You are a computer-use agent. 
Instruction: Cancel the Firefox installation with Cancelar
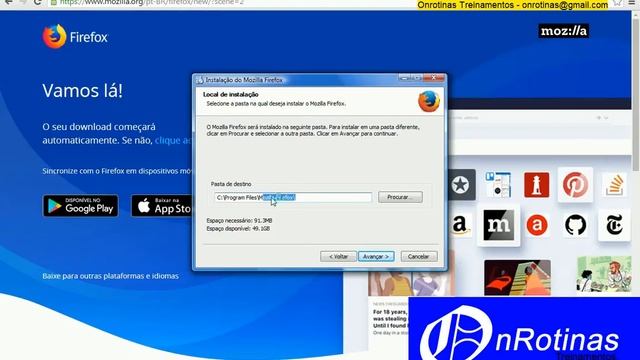click(x=419, y=256)
